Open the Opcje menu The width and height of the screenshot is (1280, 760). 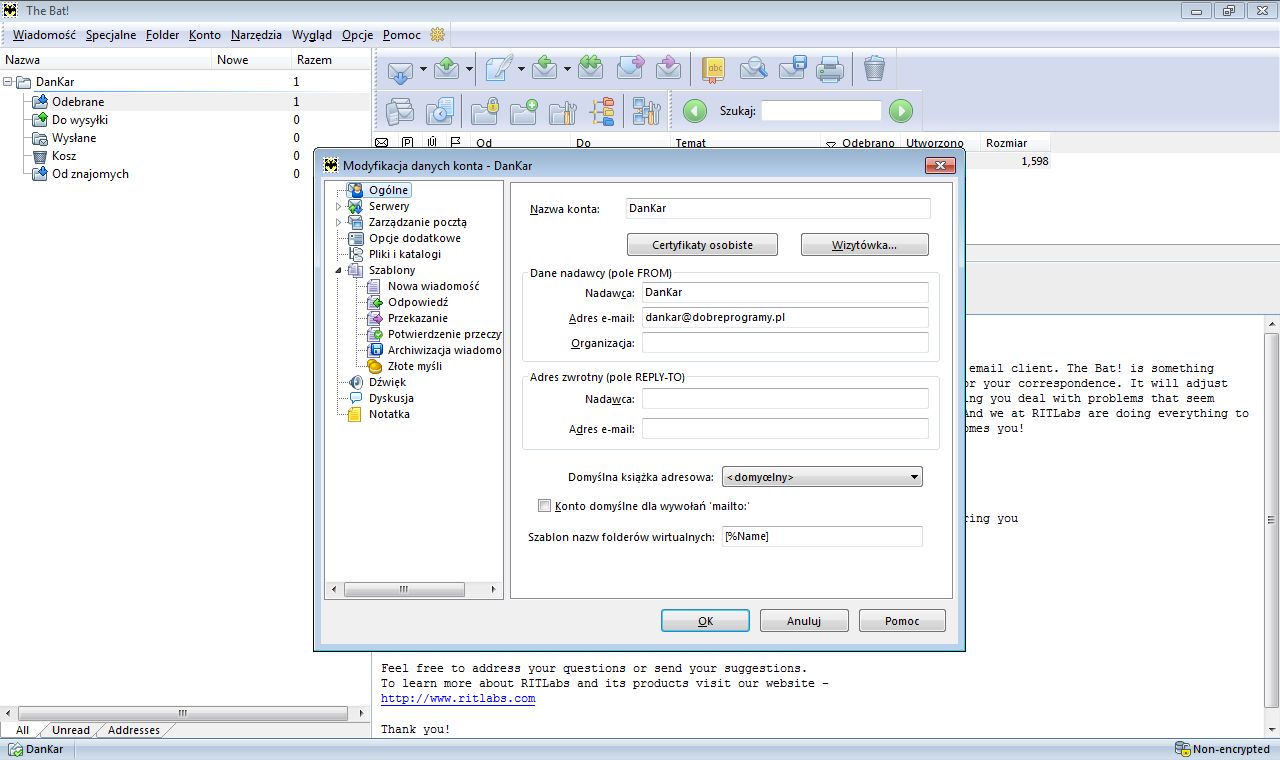[357, 35]
